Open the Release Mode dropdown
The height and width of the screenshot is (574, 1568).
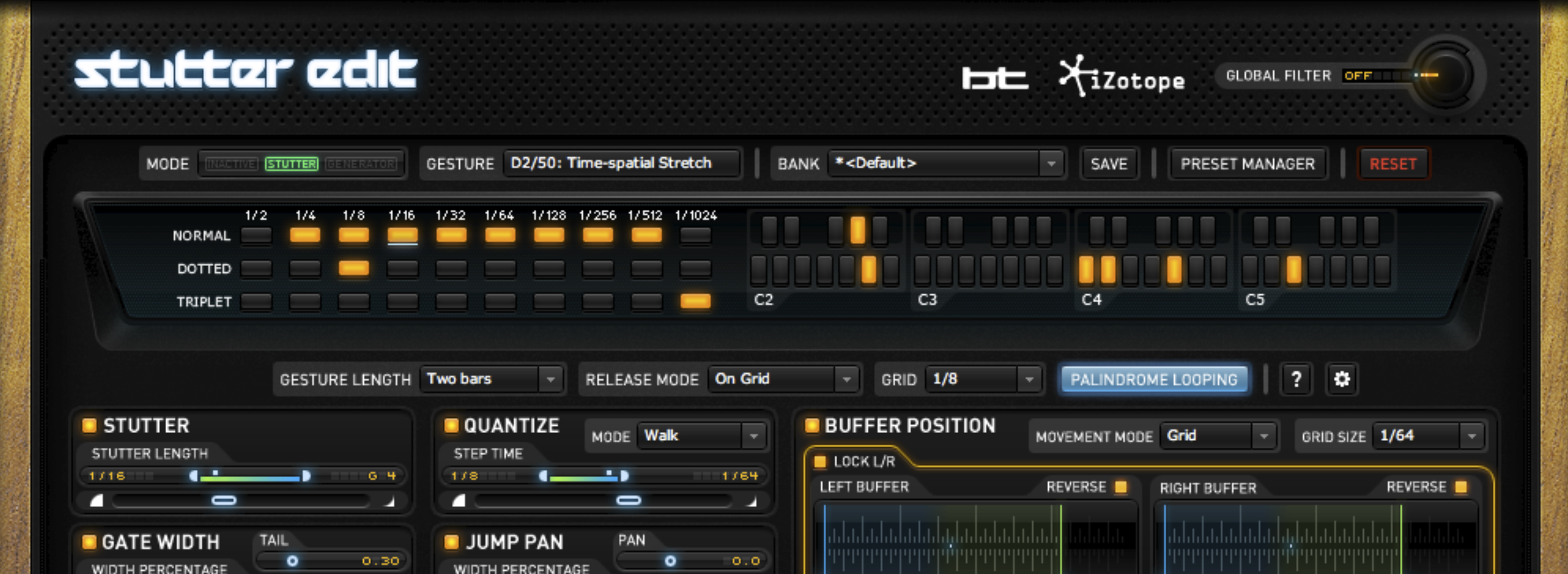point(783,379)
